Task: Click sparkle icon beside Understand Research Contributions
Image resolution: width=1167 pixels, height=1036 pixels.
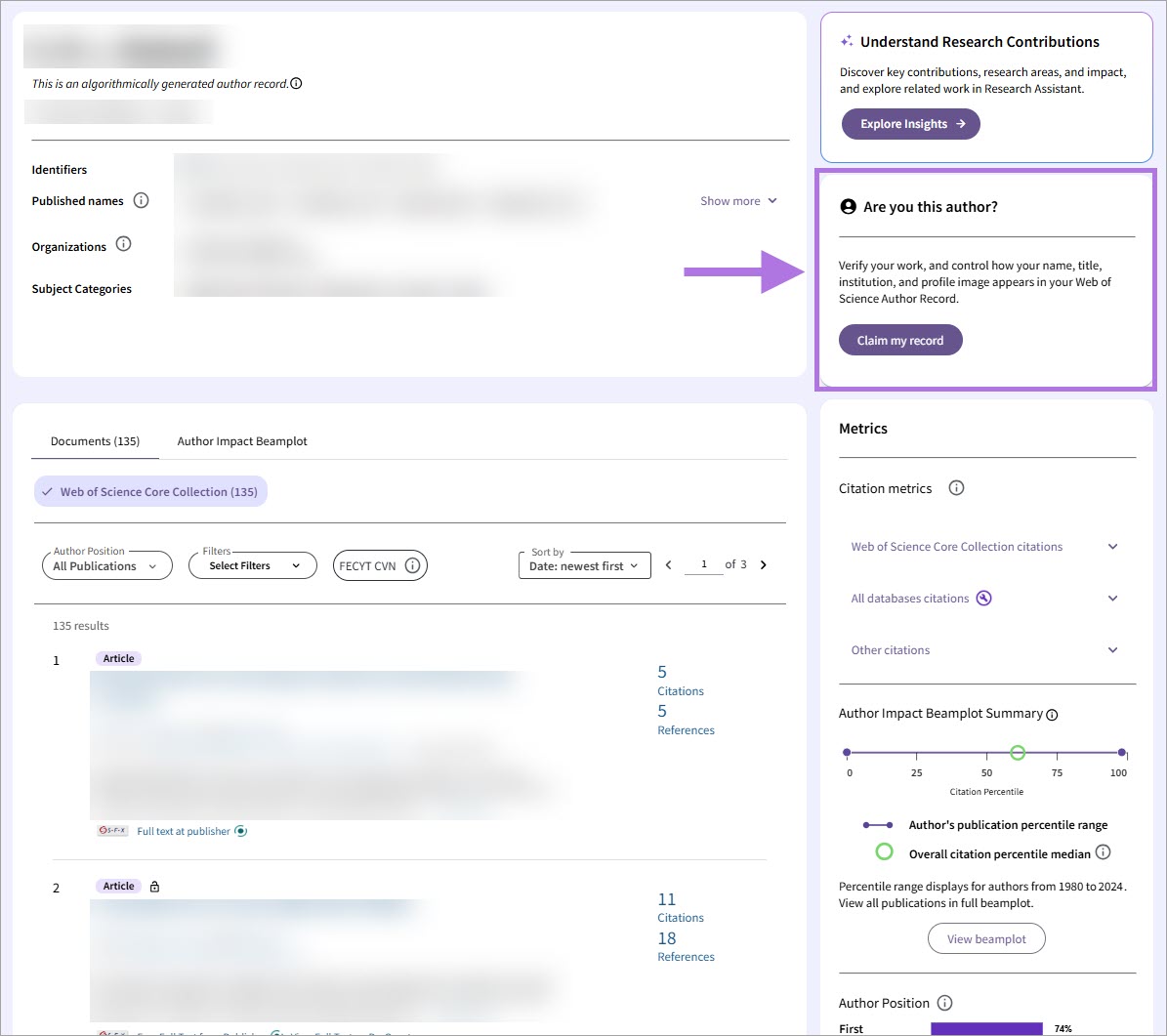Action: [x=847, y=41]
